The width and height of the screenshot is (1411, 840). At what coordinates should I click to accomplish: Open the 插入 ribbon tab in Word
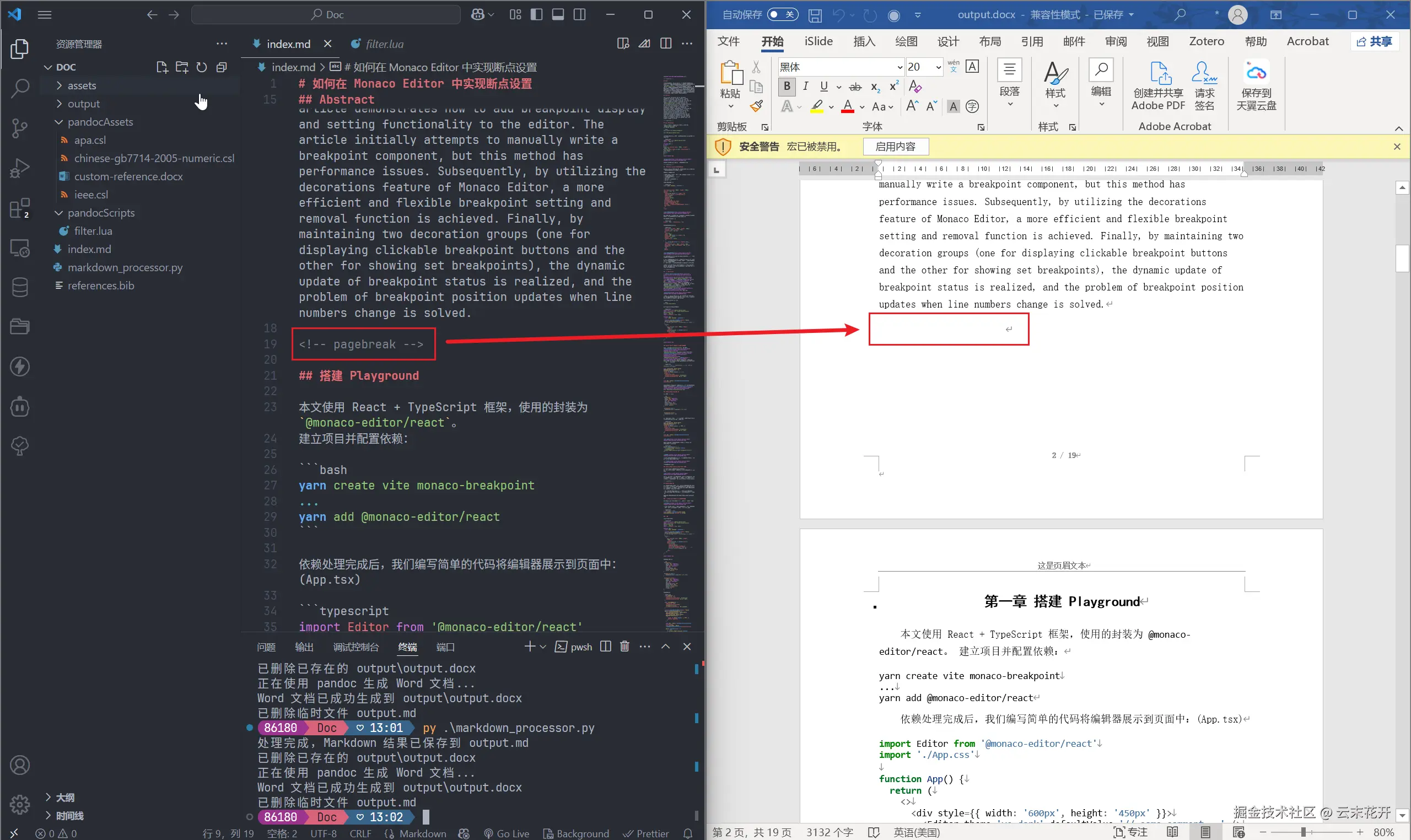click(x=864, y=41)
